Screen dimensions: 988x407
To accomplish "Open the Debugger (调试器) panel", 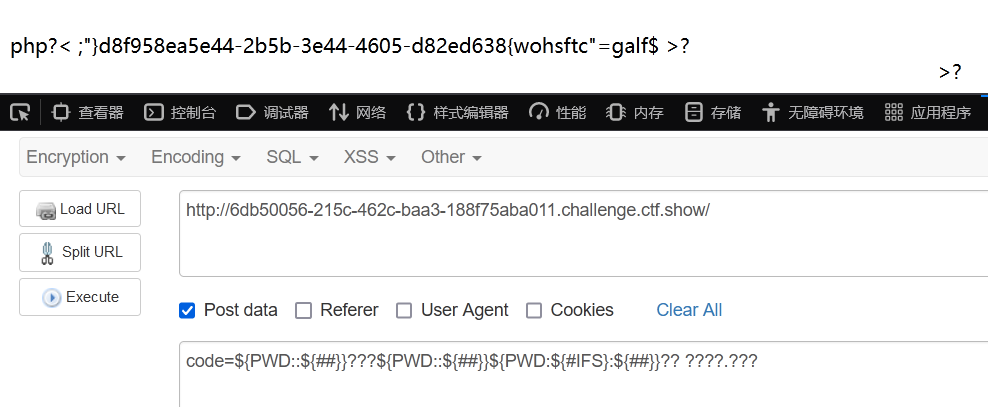I will click(272, 113).
